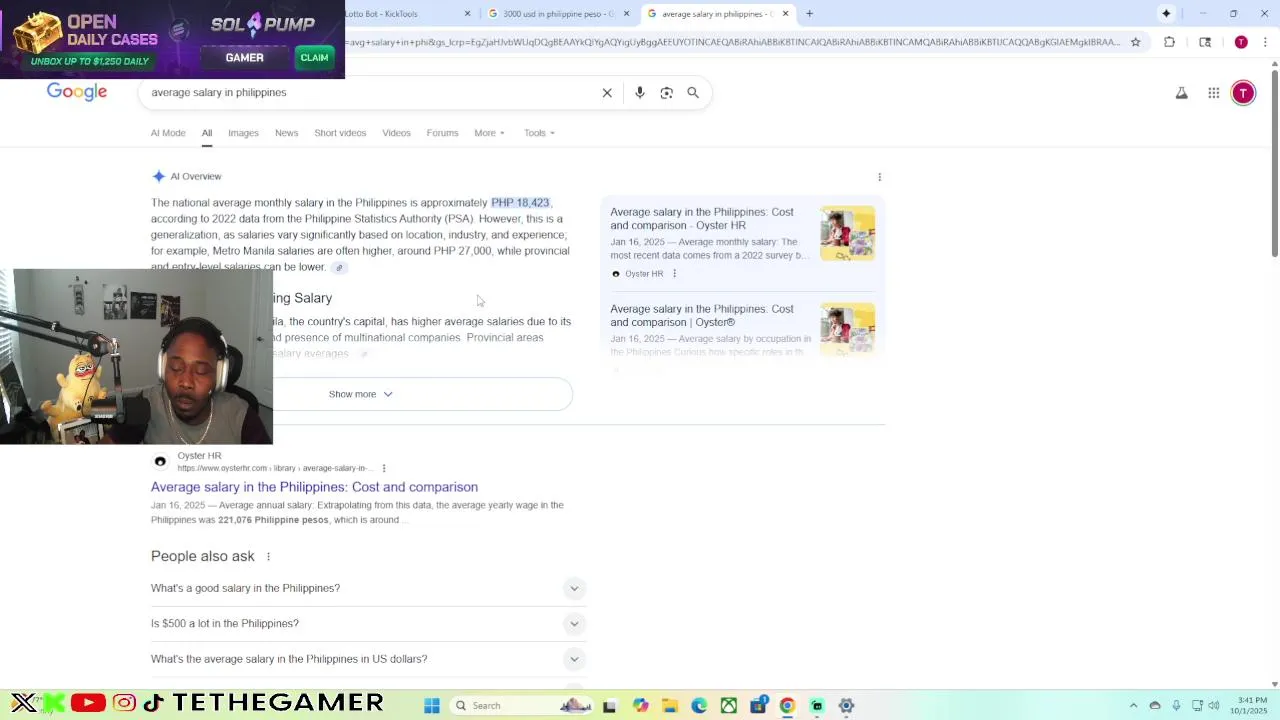Open the Copilot icon in the taskbar
1280x720 pixels.
(640, 706)
